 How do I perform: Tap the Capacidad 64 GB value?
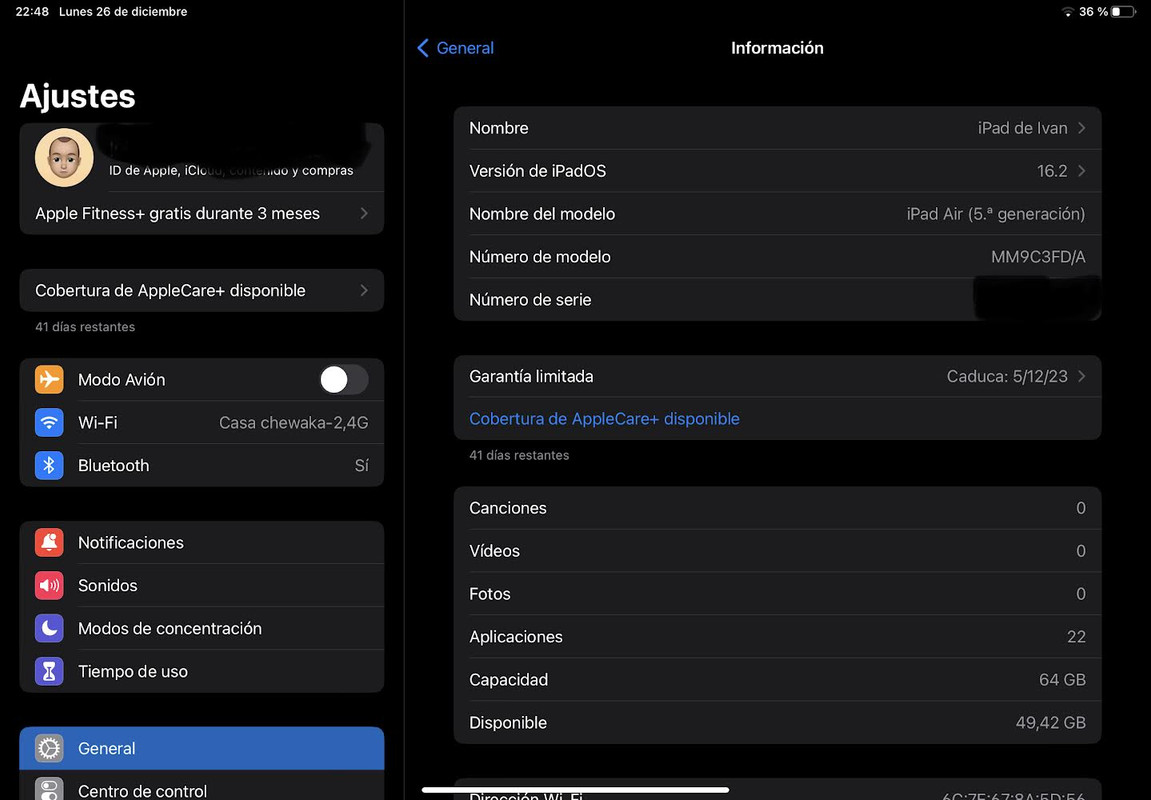1062,680
